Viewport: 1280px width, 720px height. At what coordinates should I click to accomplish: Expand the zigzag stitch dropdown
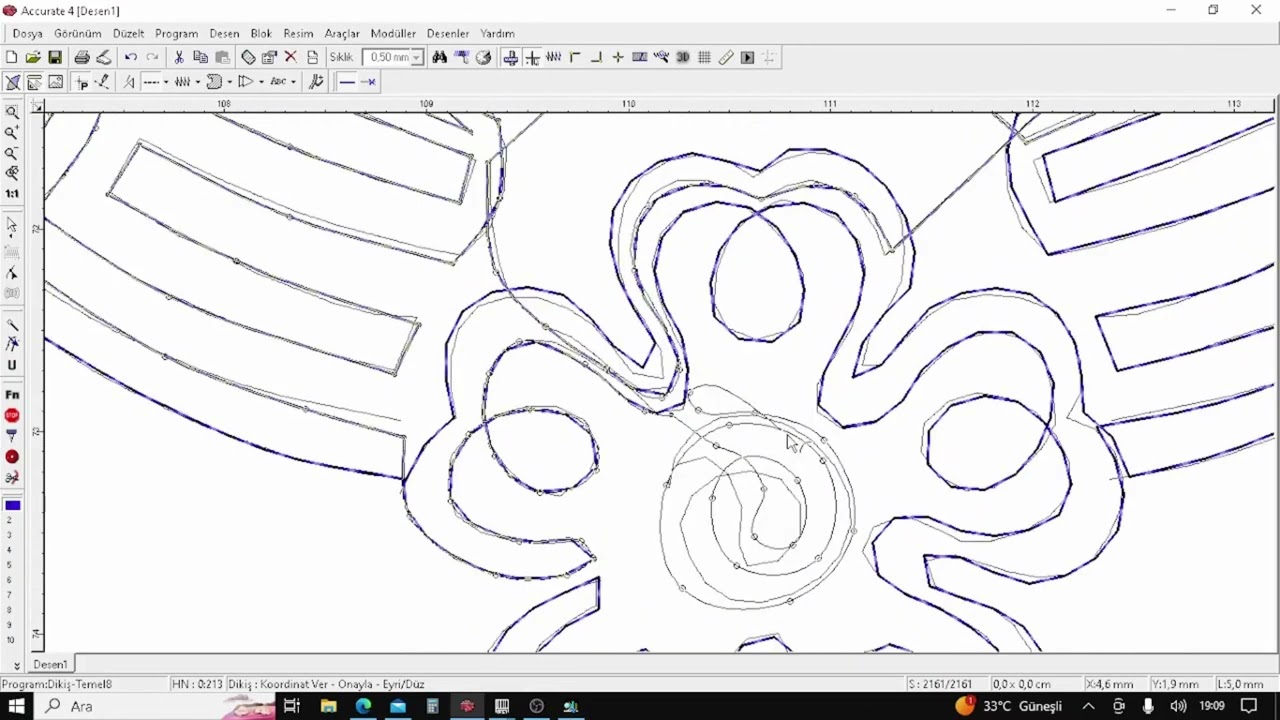(x=198, y=82)
